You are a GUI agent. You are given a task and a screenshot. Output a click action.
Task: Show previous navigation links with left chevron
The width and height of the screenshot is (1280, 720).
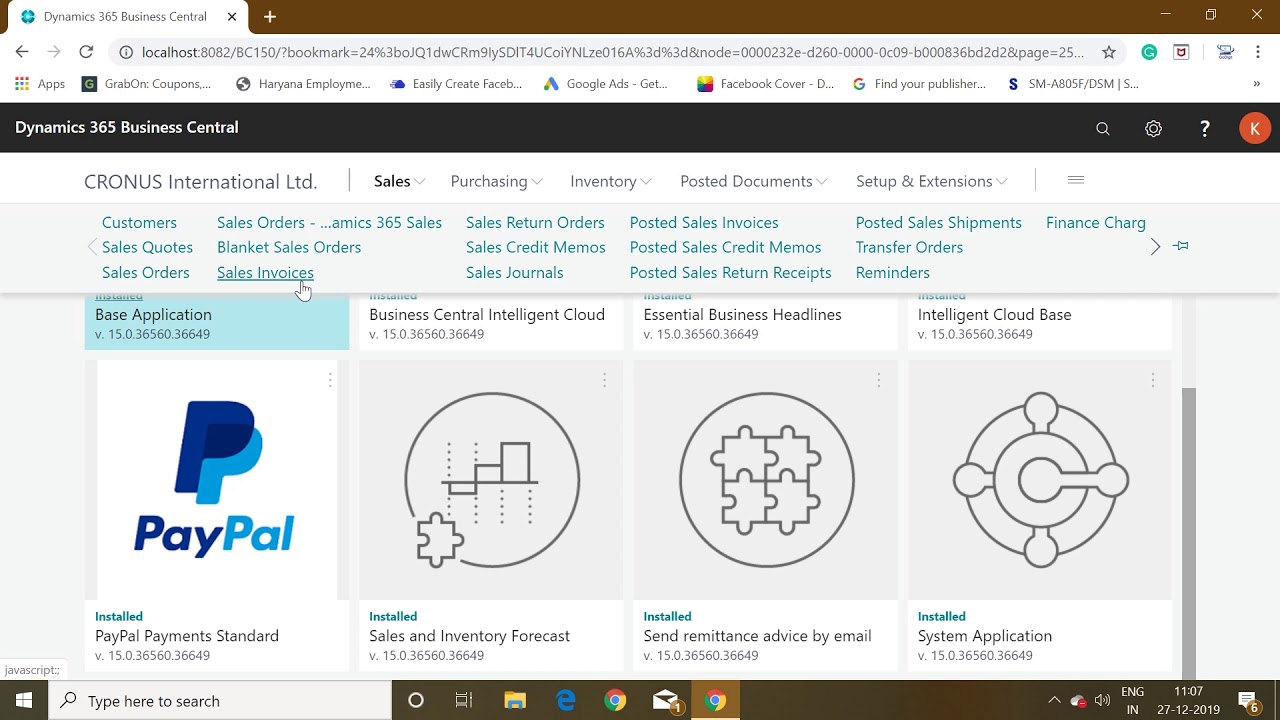[92, 247]
